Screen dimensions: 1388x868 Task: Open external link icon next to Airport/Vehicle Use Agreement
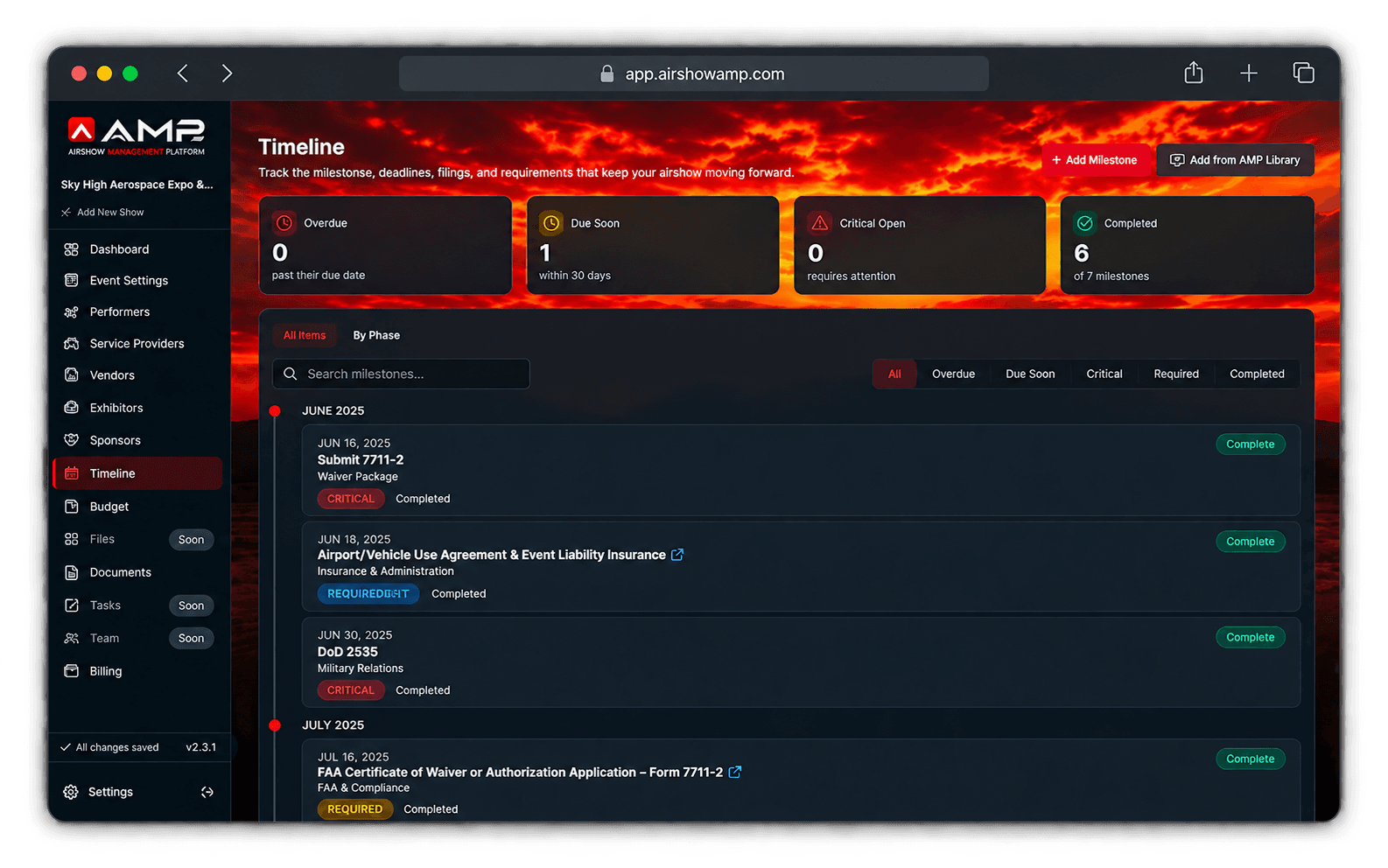coord(677,555)
